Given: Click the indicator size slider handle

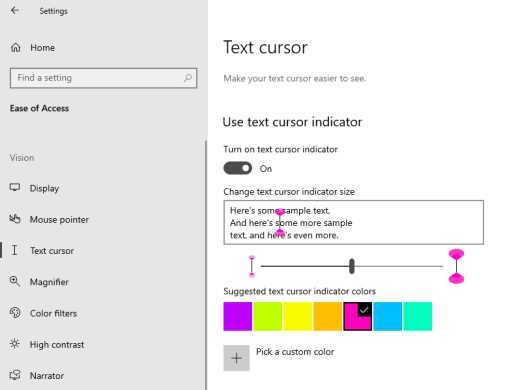Looking at the screenshot, I should 352,266.
